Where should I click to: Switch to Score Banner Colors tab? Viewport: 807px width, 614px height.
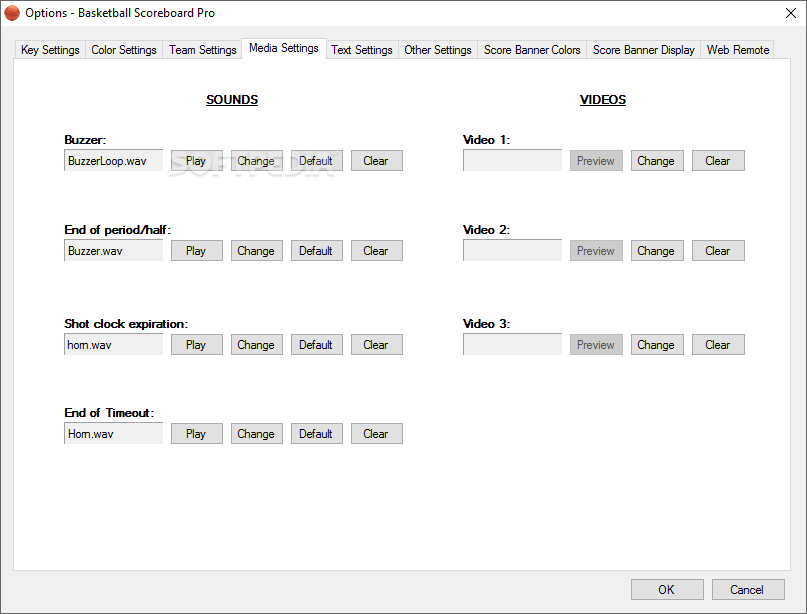click(532, 50)
